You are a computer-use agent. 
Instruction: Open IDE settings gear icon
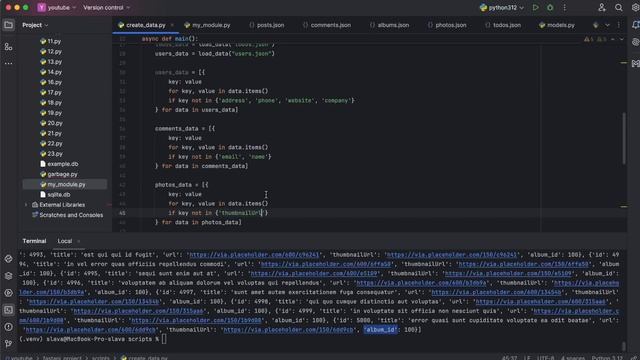pyautogui.click(x=636, y=7)
